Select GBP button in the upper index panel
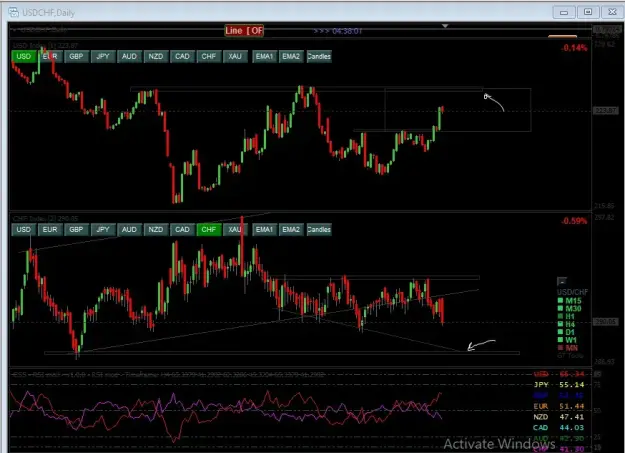This screenshot has height=453, width=625. pos(76,57)
